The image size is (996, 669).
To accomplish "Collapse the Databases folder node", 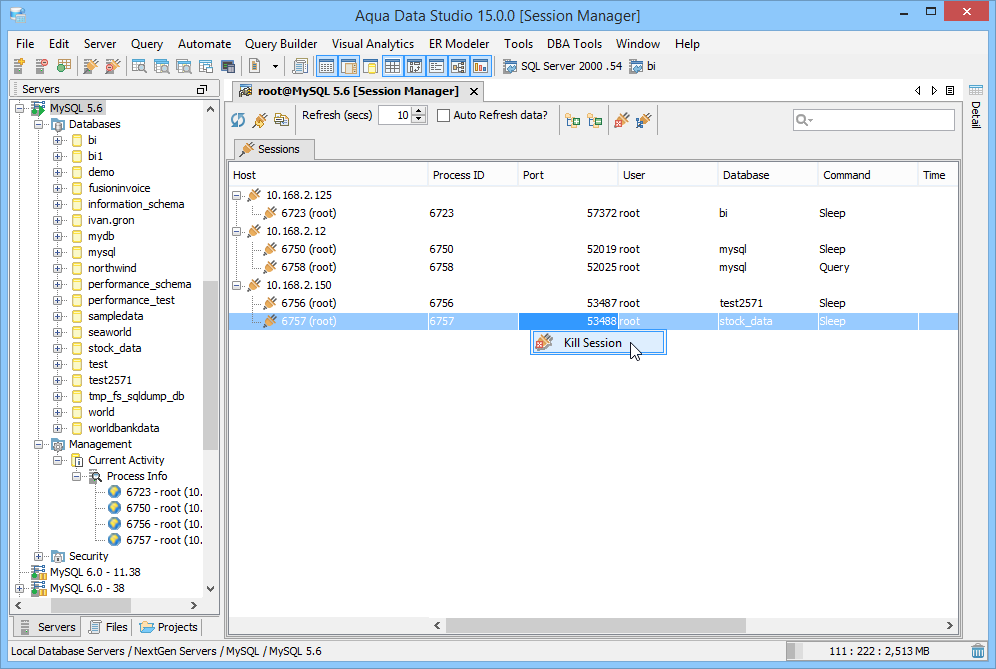I will click(x=39, y=124).
